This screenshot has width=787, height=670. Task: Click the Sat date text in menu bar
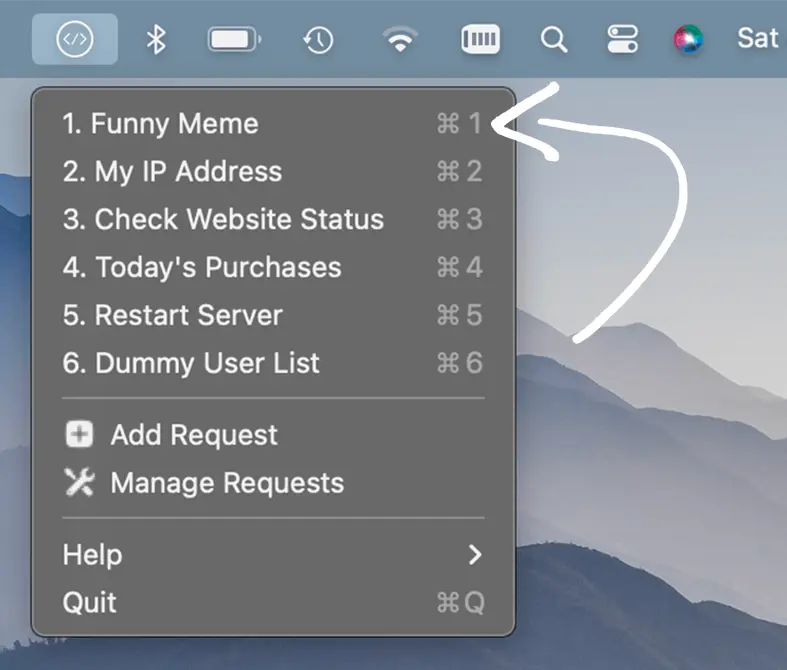(757, 38)
